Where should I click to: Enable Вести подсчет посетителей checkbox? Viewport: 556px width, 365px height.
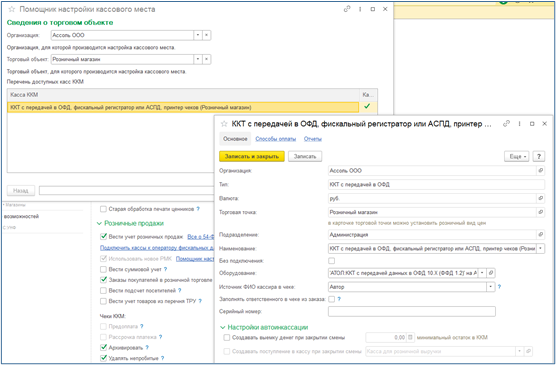[x=103, y=290]
